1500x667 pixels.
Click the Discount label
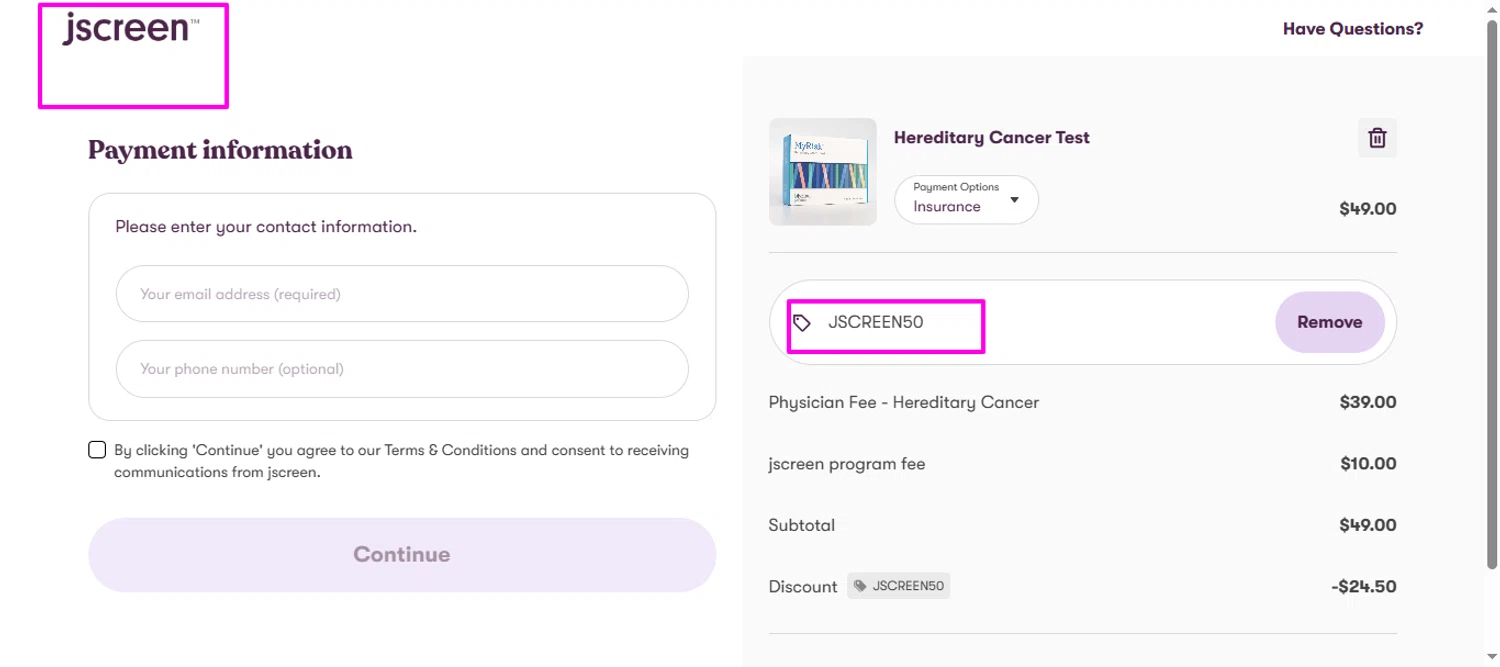coord(803,587)
